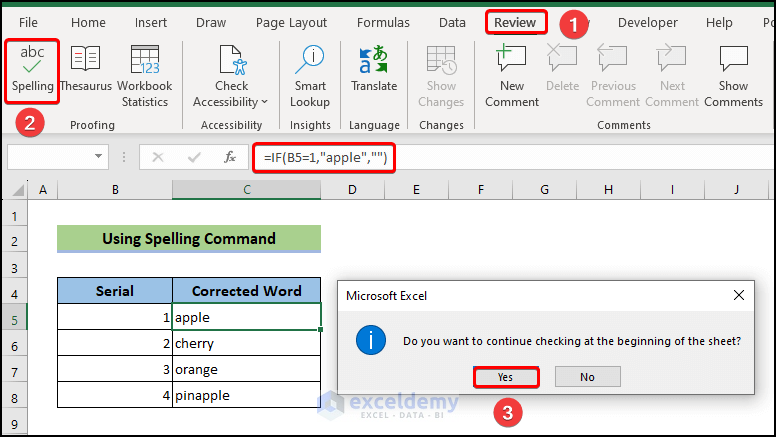Open Workbook Statistics

pos(145,76)
